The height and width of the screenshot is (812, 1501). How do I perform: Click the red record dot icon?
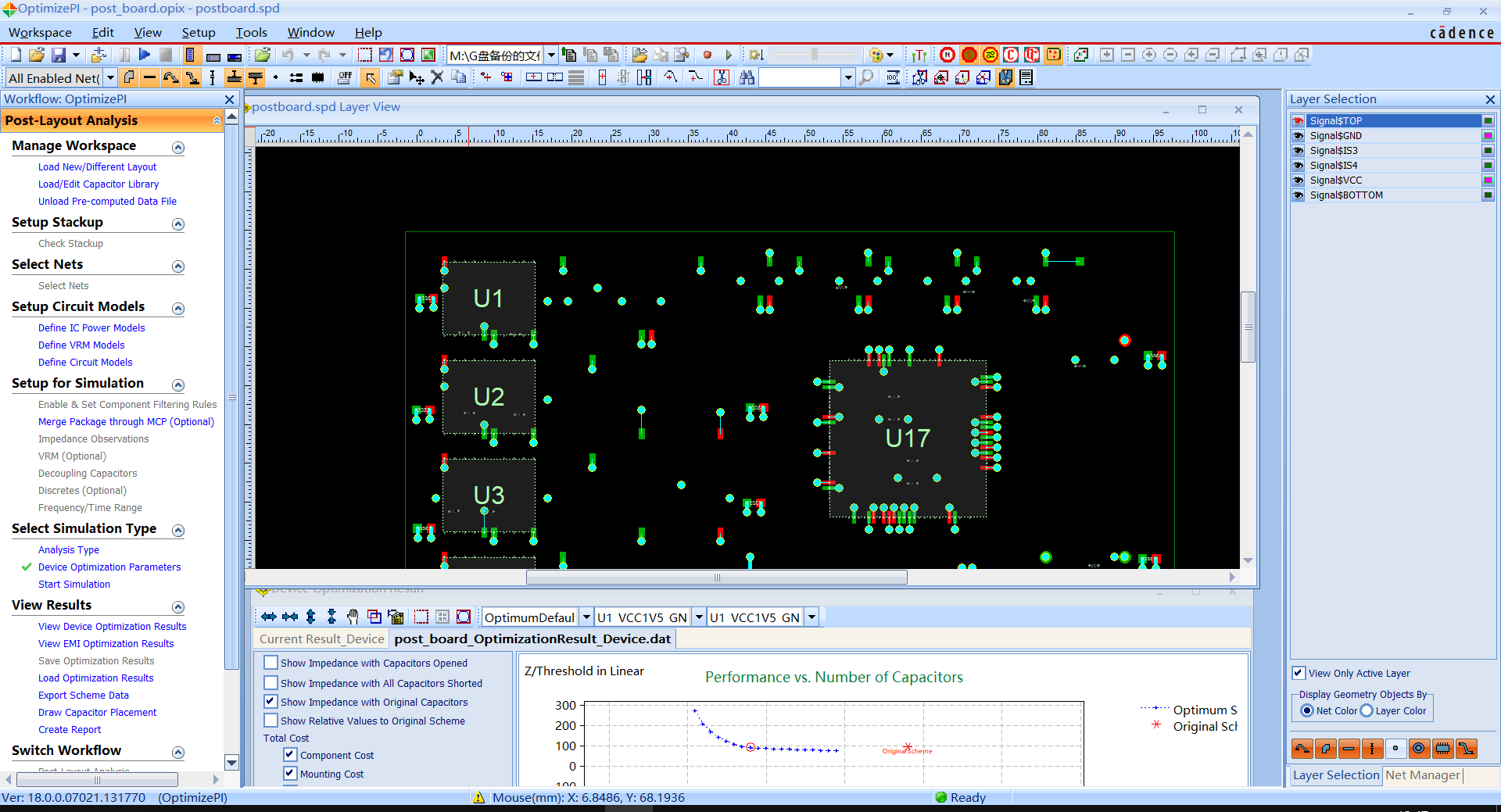[x=708, y=55]
